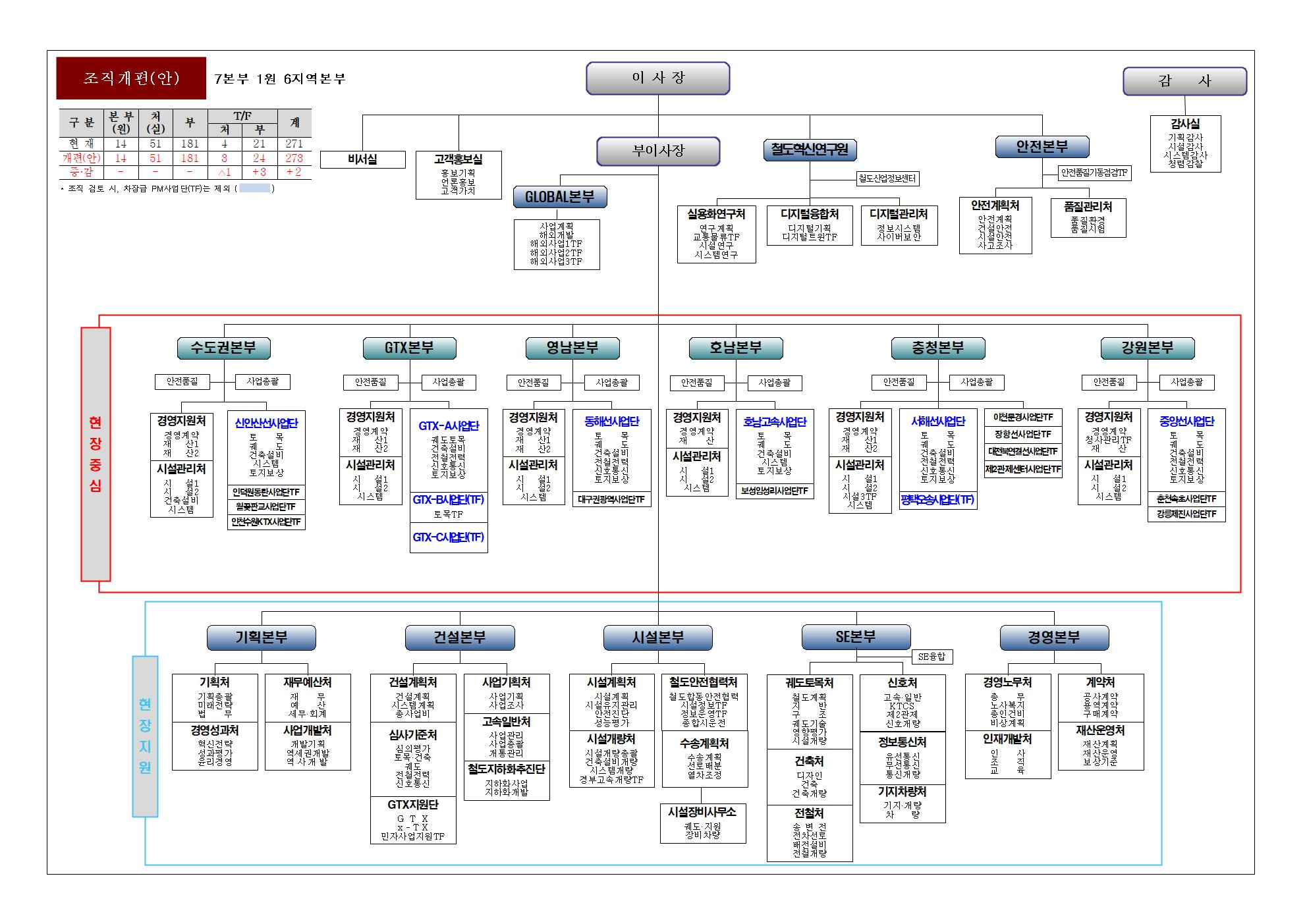
Task: Click the 감사 box
Action: coord(1184,81)
